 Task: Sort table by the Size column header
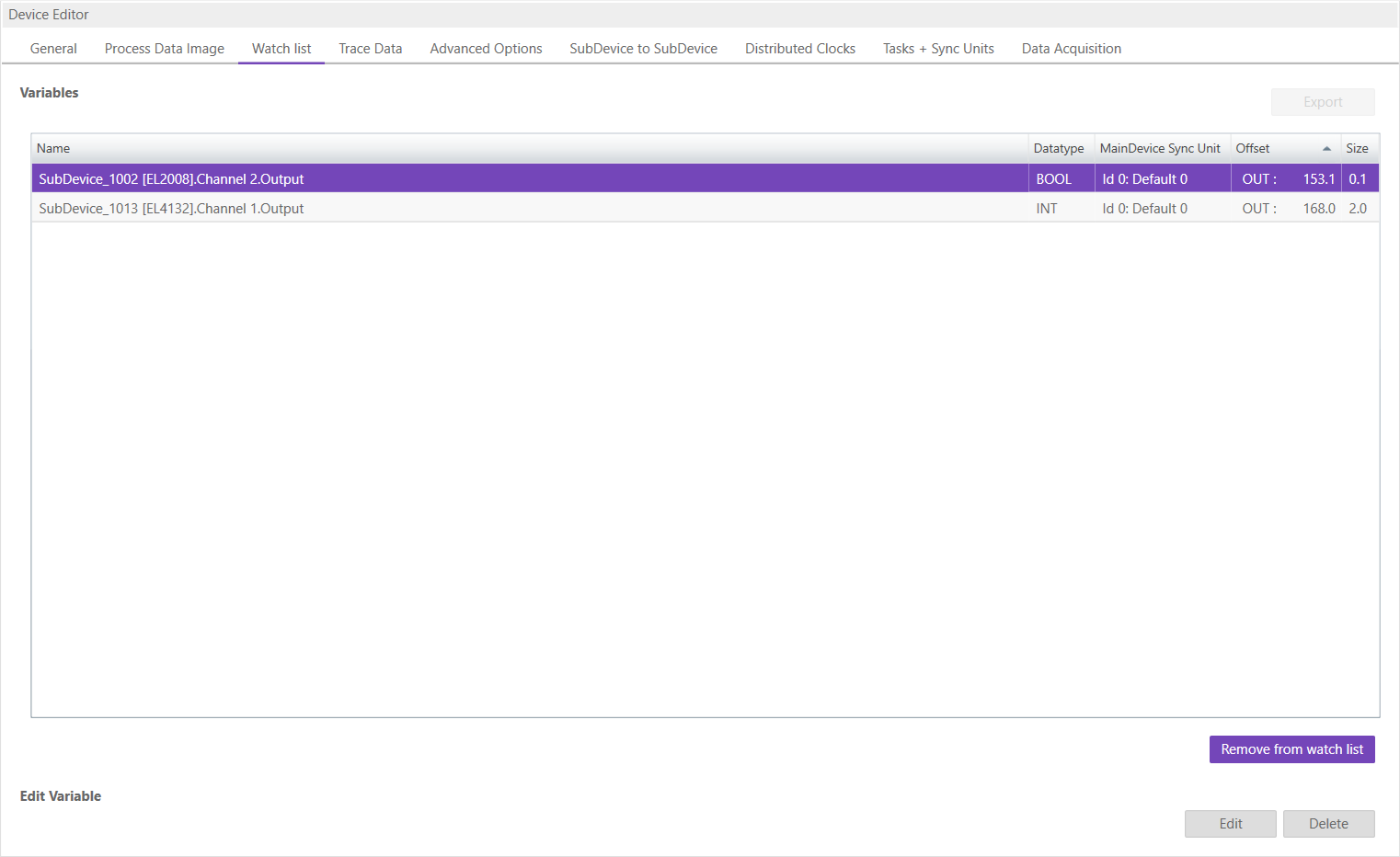pyautogui.click(x=1358, y=148)
